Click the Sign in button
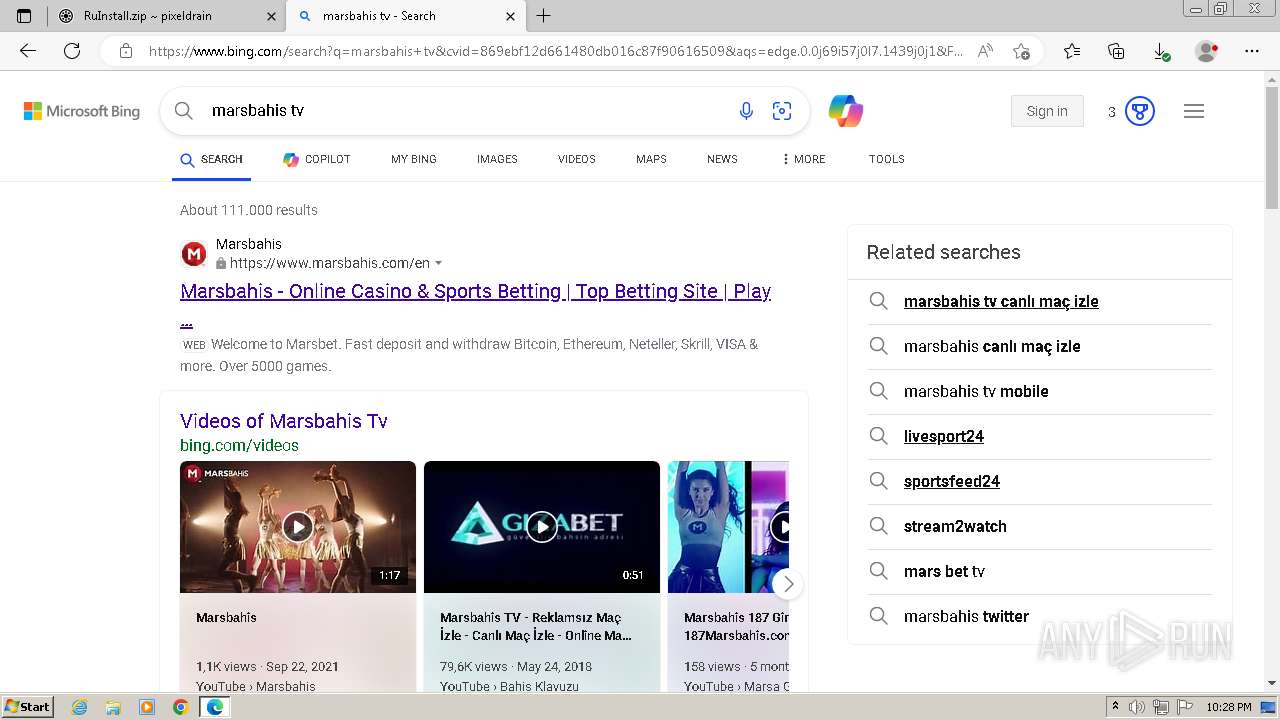The width and height of the screenshot is (1280, 720). pyautogui.click(x=1047, y=111)
